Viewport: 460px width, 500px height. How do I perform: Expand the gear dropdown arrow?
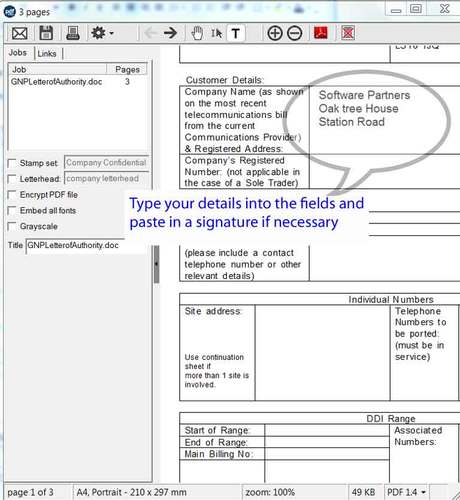click(111, 33)
